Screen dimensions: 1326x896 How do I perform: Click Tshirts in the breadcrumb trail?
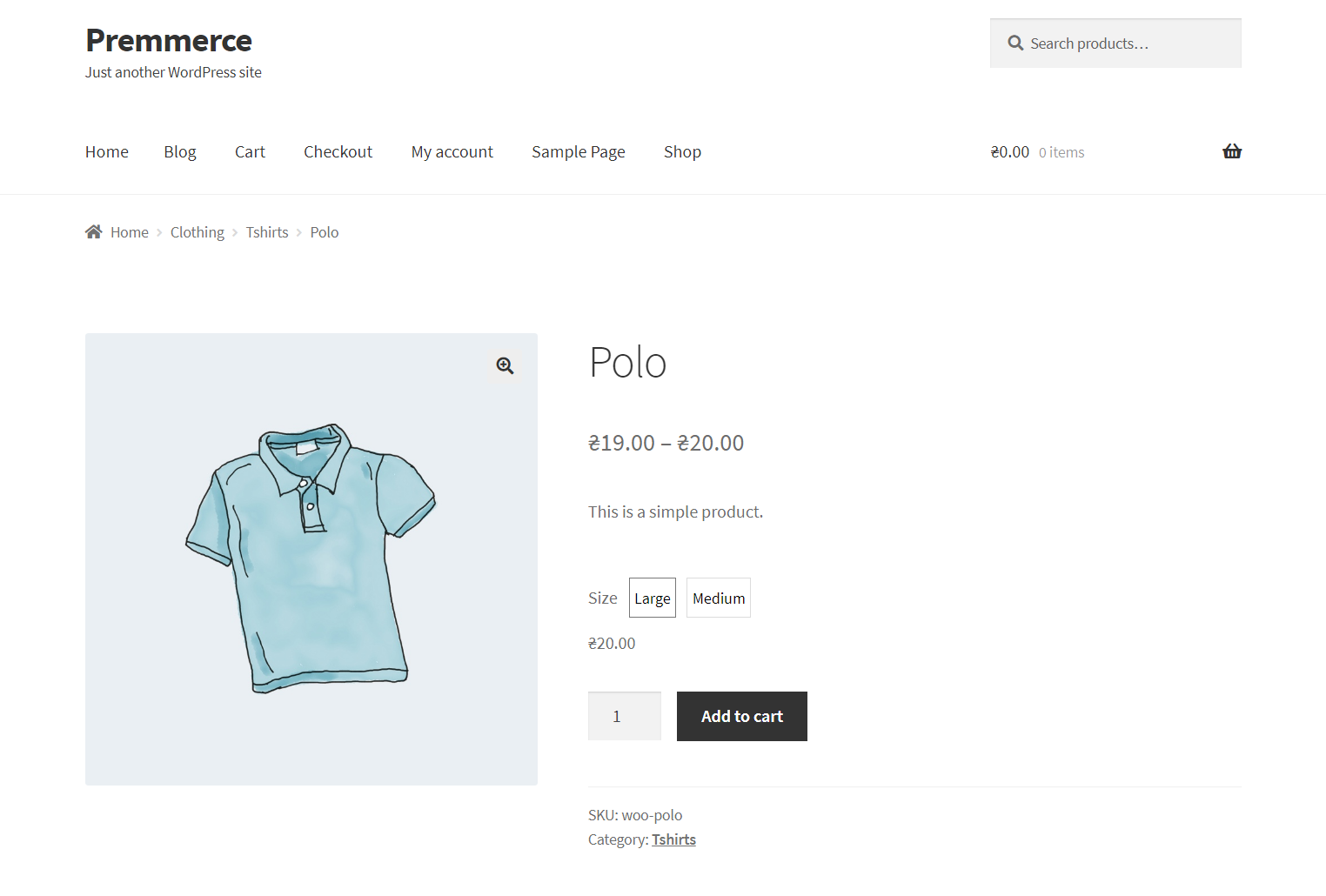pos(267,232)
